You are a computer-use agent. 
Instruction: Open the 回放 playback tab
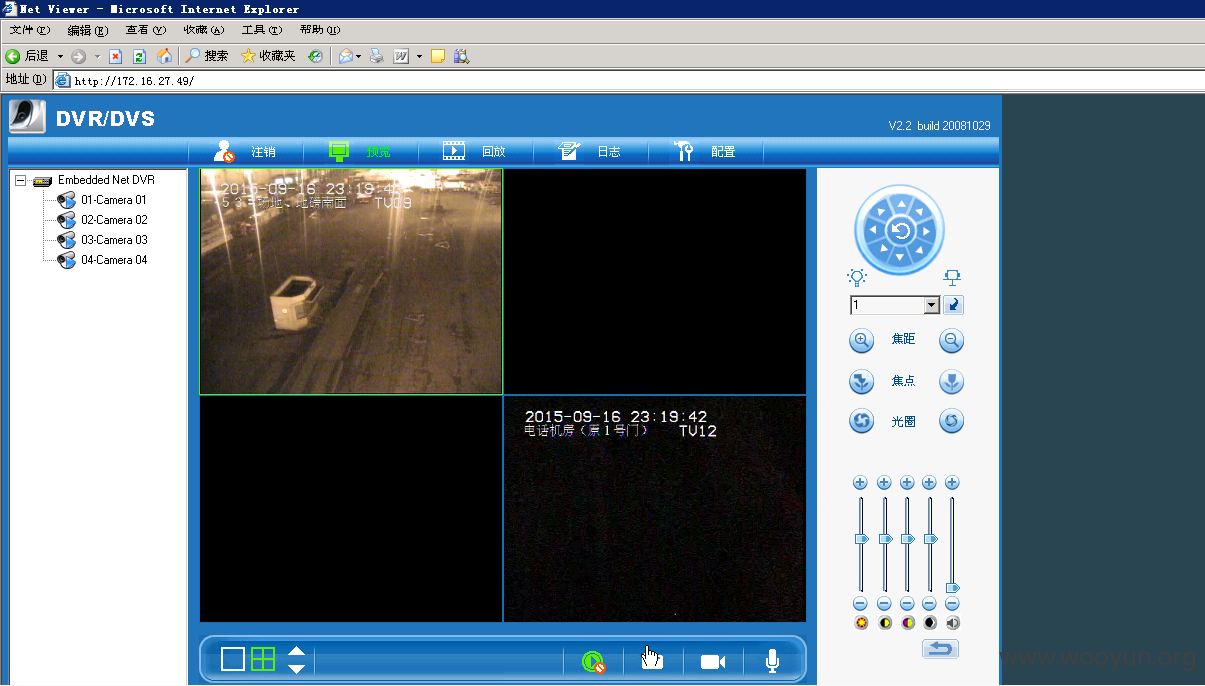click(x=476, y=152)
